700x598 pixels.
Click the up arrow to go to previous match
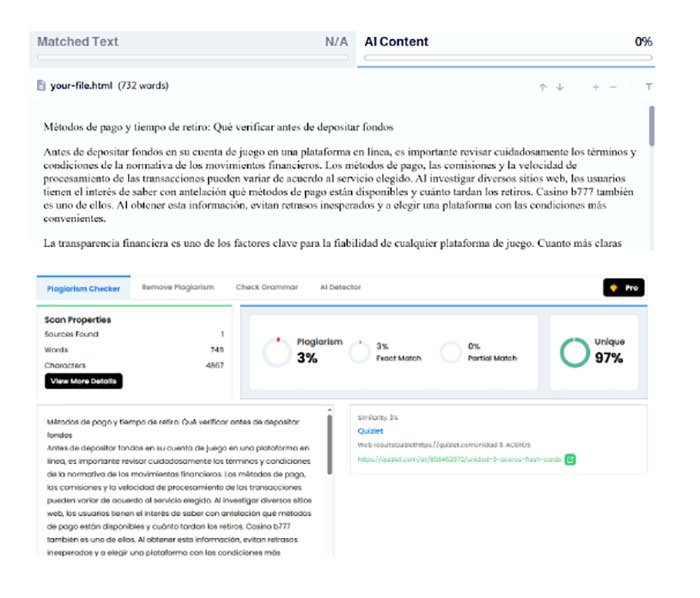tap(542, 87)
